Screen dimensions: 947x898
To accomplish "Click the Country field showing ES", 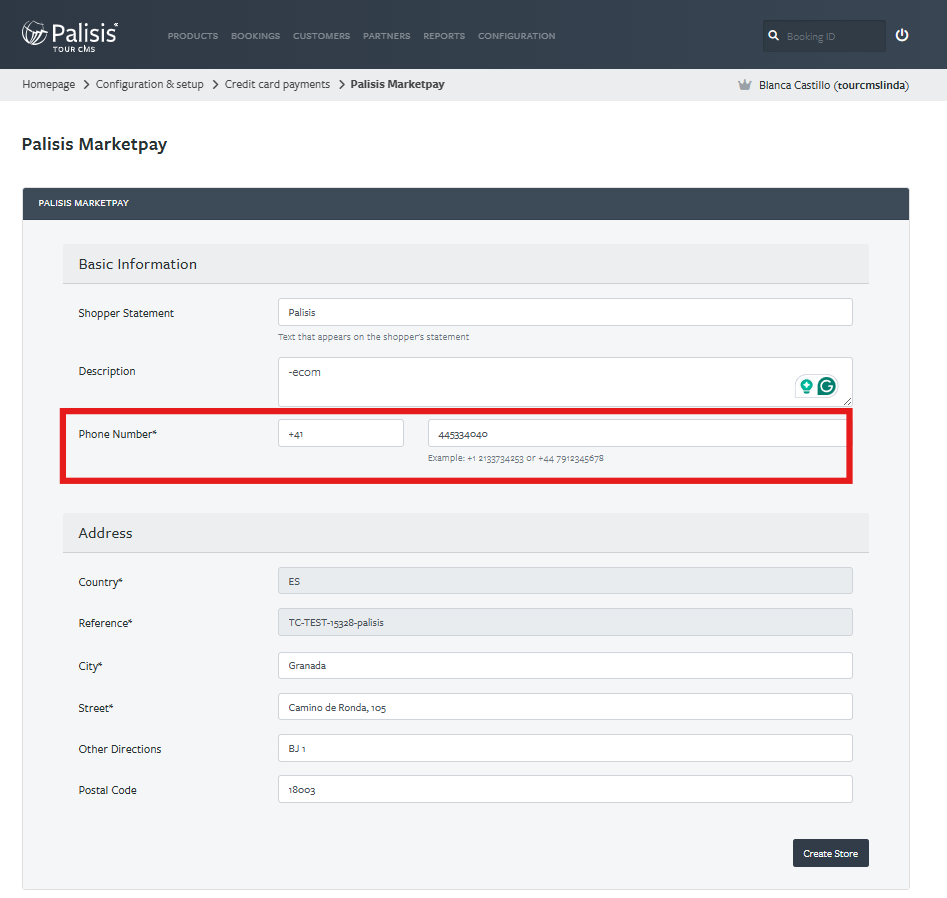I will tap(565, 581).
